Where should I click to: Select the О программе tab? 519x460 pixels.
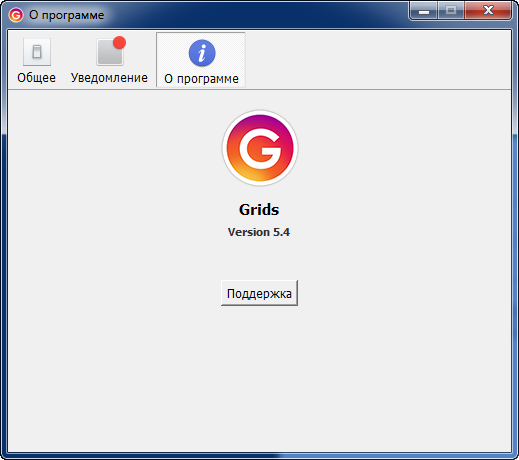click(x=201, y=60)
